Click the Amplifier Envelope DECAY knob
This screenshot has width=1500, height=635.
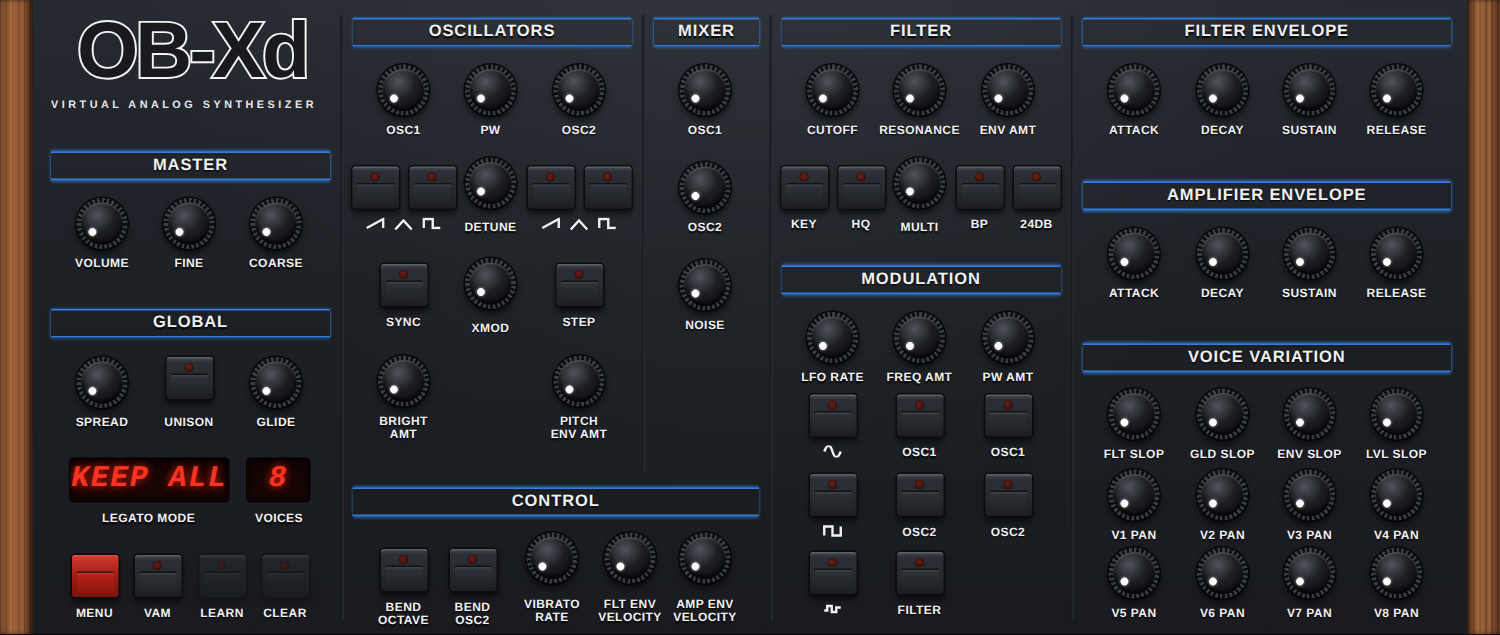coord(1222,253)
